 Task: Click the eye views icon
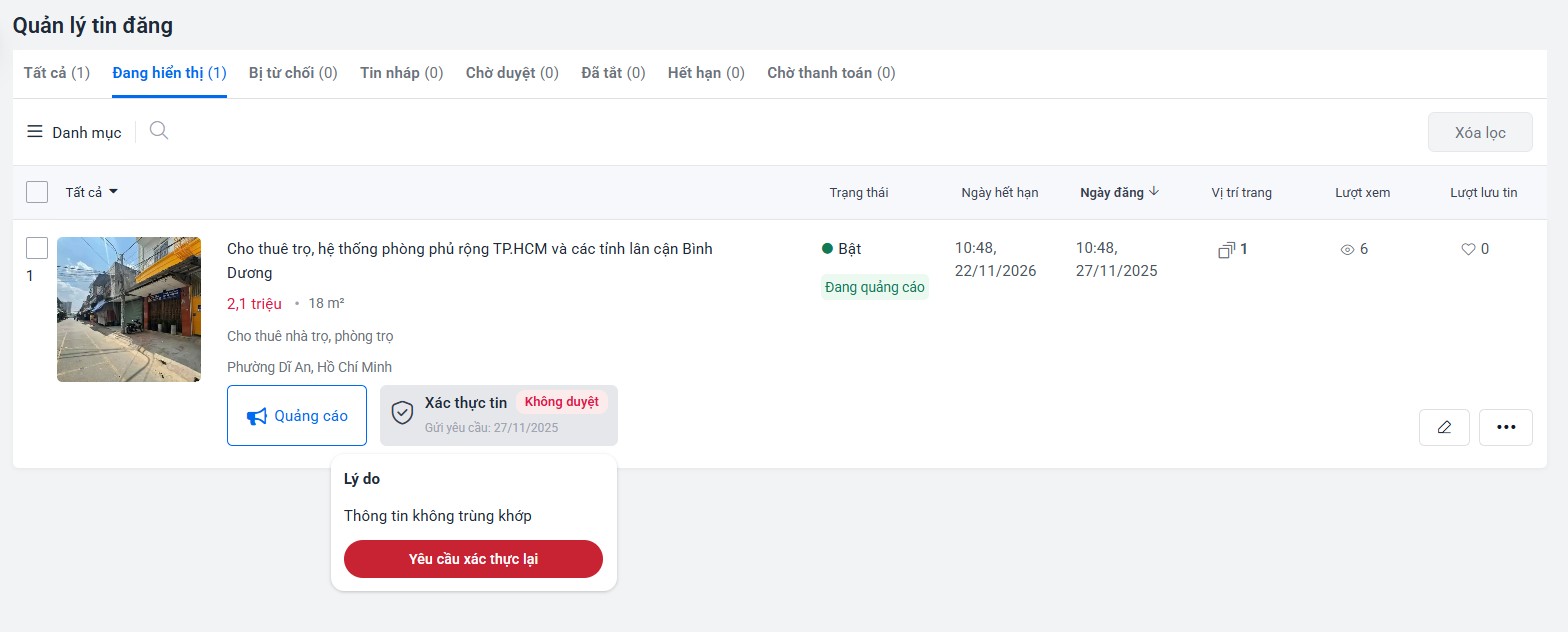pyautogui.click(x=1347, y=250)
